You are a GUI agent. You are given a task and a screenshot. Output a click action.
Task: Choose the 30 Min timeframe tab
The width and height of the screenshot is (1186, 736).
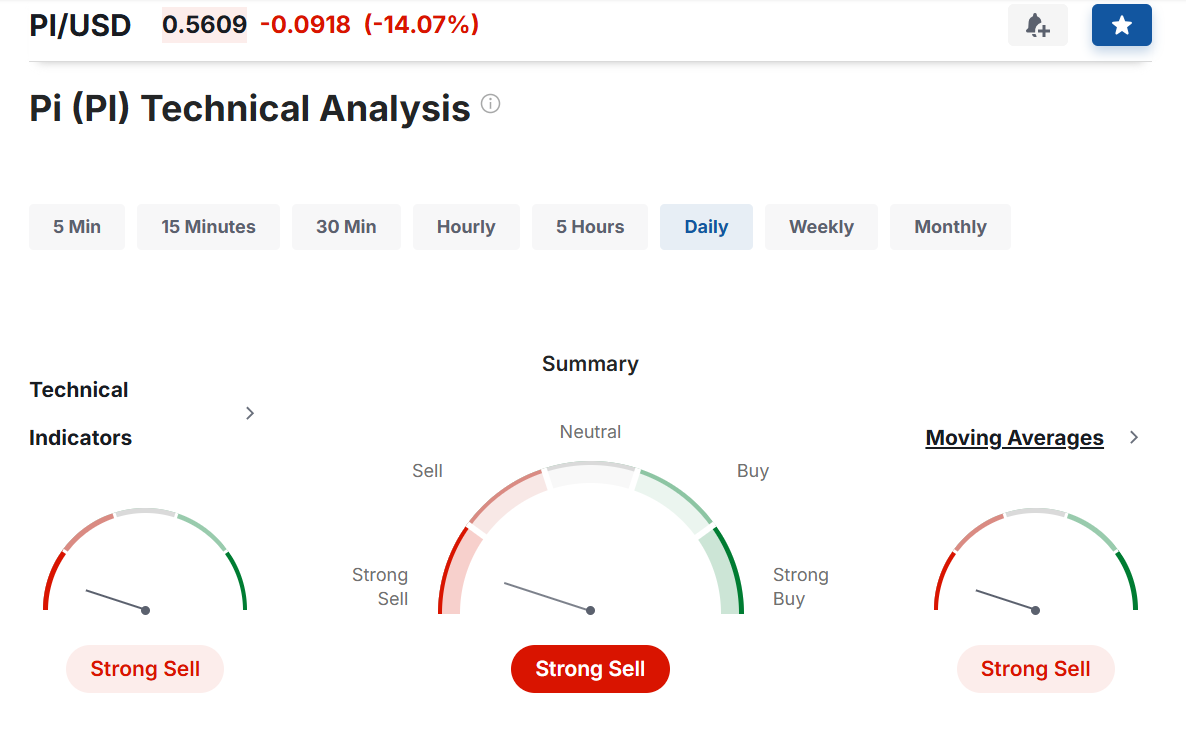pyautogui.click(x=346, y=227)
